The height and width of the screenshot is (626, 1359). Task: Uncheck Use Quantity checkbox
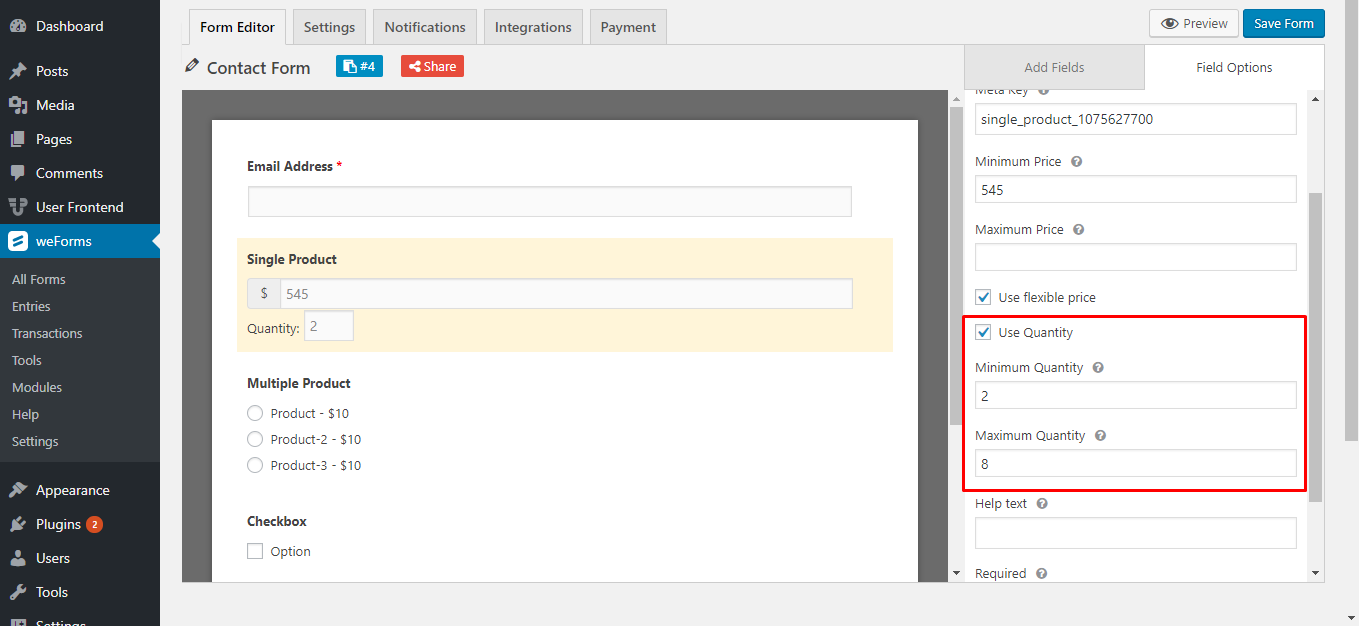click(983, 332)
